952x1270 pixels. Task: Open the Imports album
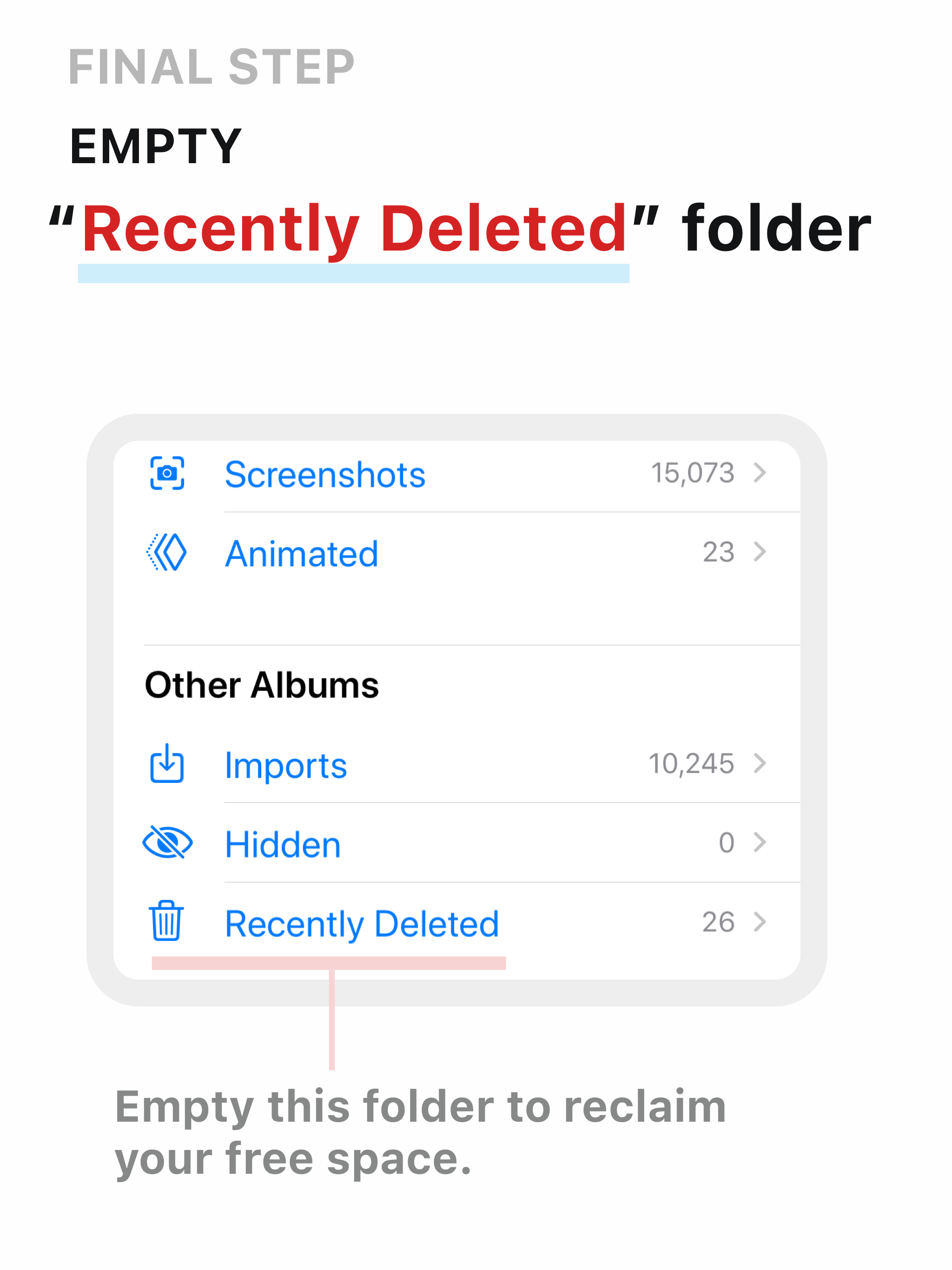[x=456, y=765]
